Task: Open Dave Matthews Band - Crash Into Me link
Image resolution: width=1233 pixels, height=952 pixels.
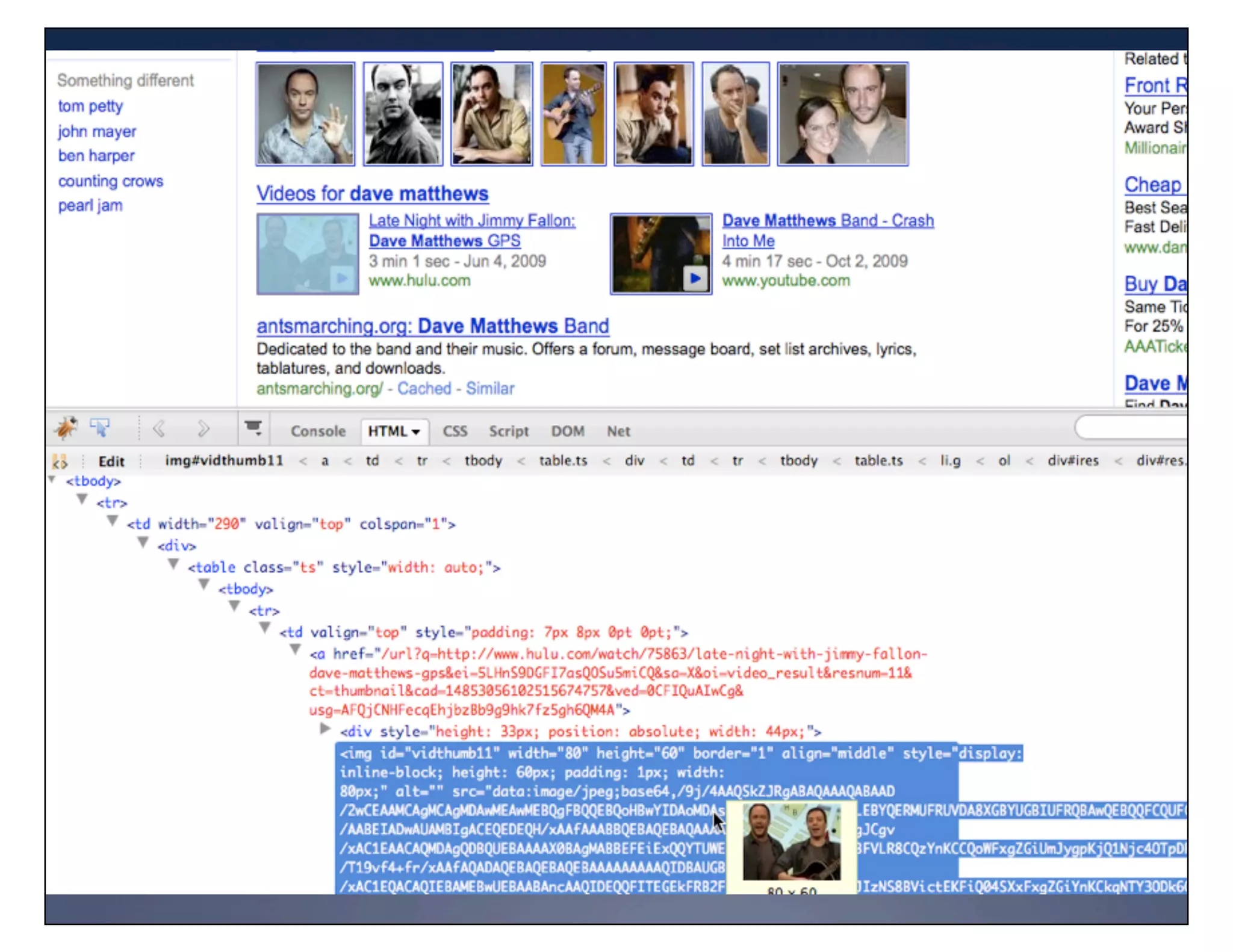Action: [828, 230]
